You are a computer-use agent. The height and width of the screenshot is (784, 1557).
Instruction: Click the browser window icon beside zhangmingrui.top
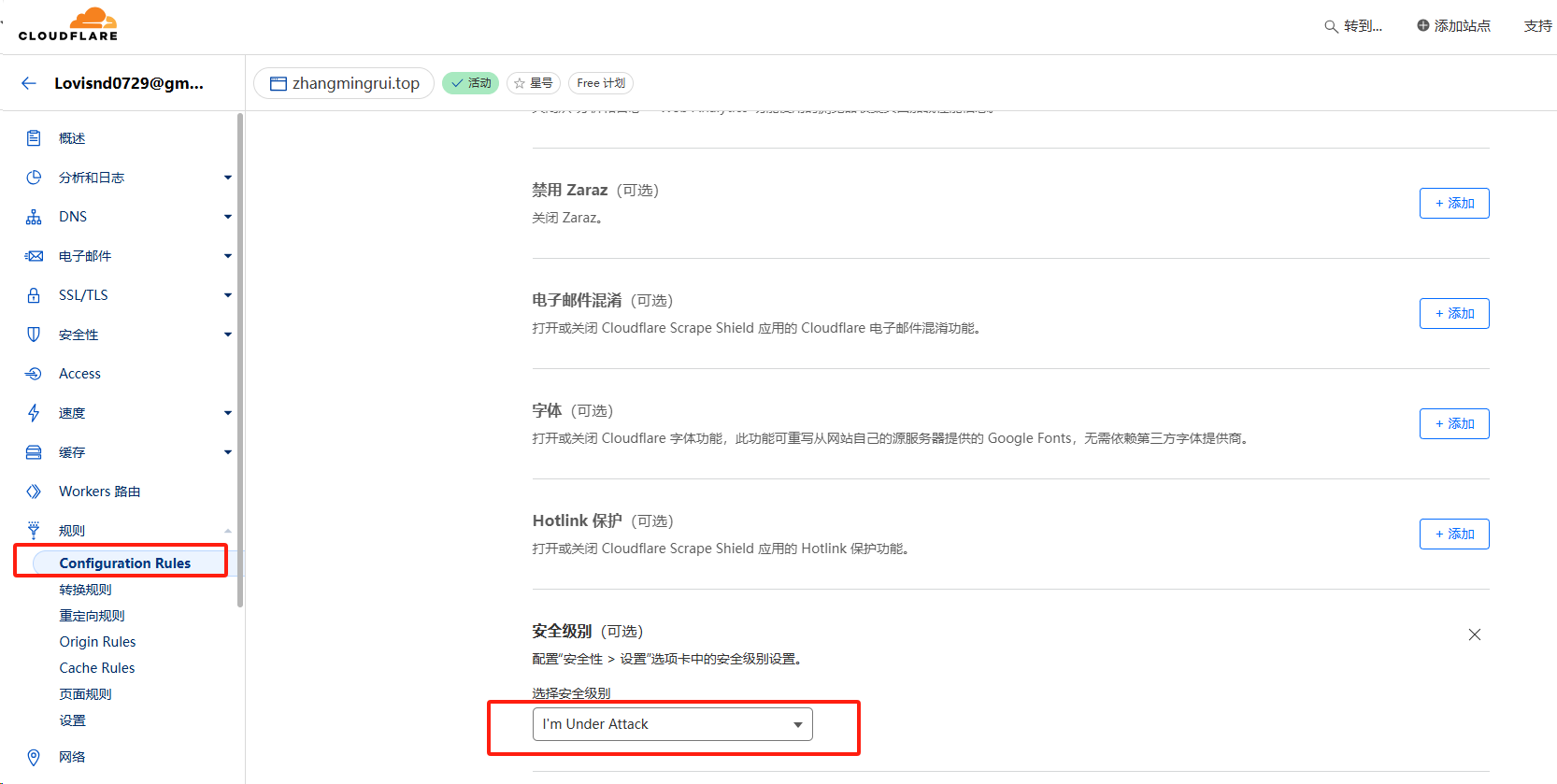(x=278, y=84)
